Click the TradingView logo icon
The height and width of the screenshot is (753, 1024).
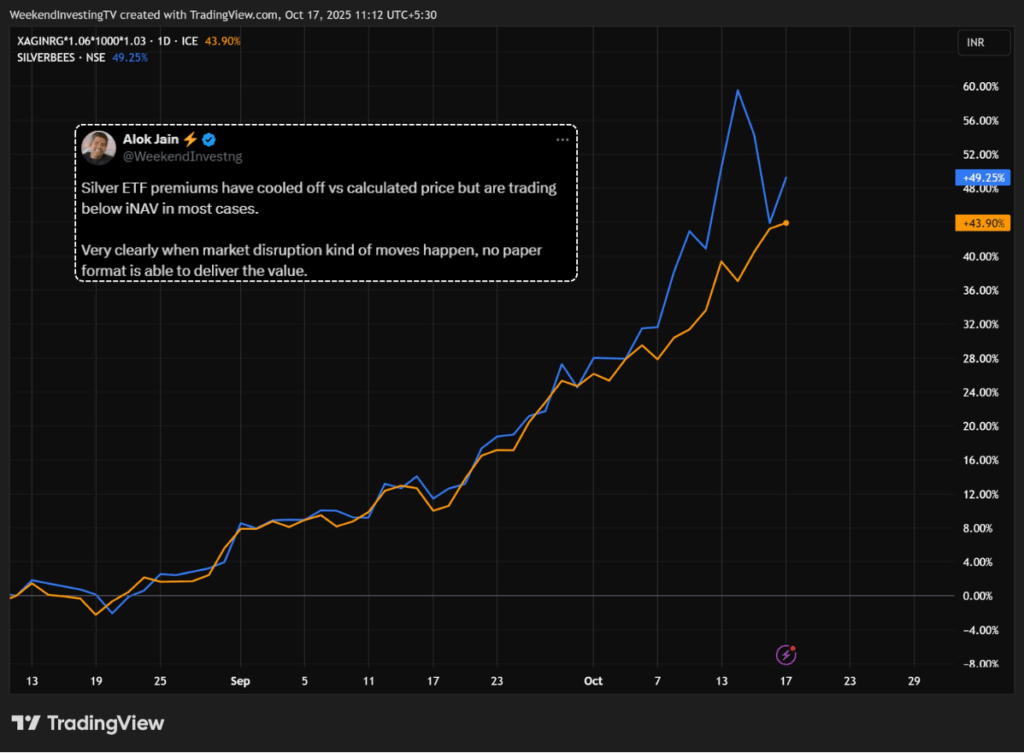pos(26,723)
